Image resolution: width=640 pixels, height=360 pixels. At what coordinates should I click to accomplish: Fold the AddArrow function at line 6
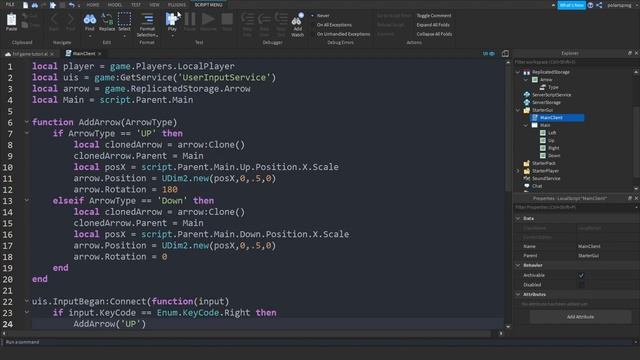coord(27,122)
